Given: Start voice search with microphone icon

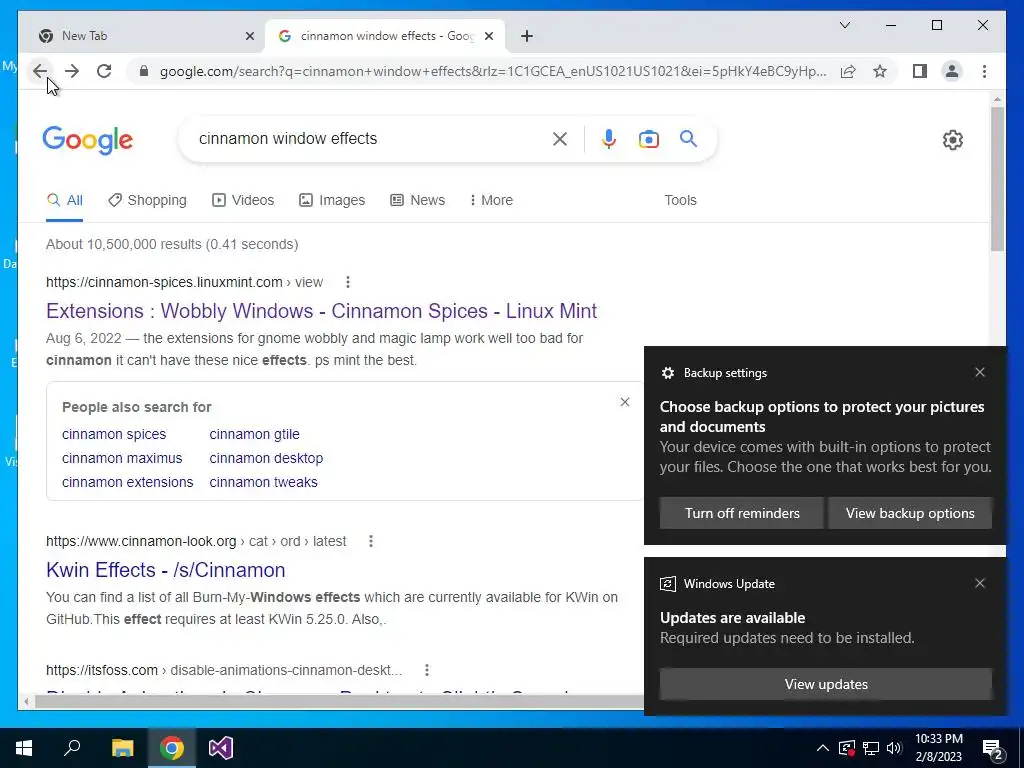Looking at the screenshot, I should pos(609,138).
